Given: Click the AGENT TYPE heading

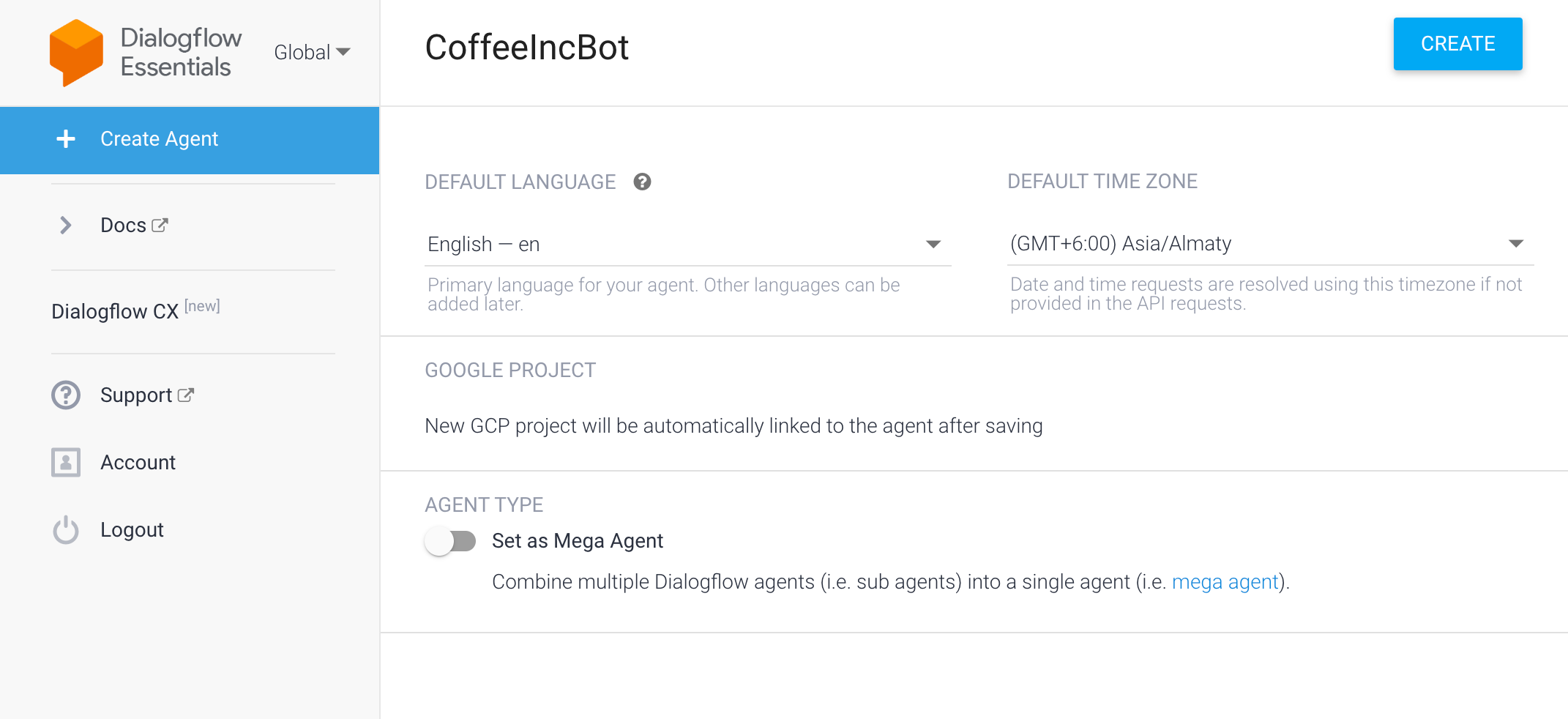Looking at the screenshot, I should [484, 505].
